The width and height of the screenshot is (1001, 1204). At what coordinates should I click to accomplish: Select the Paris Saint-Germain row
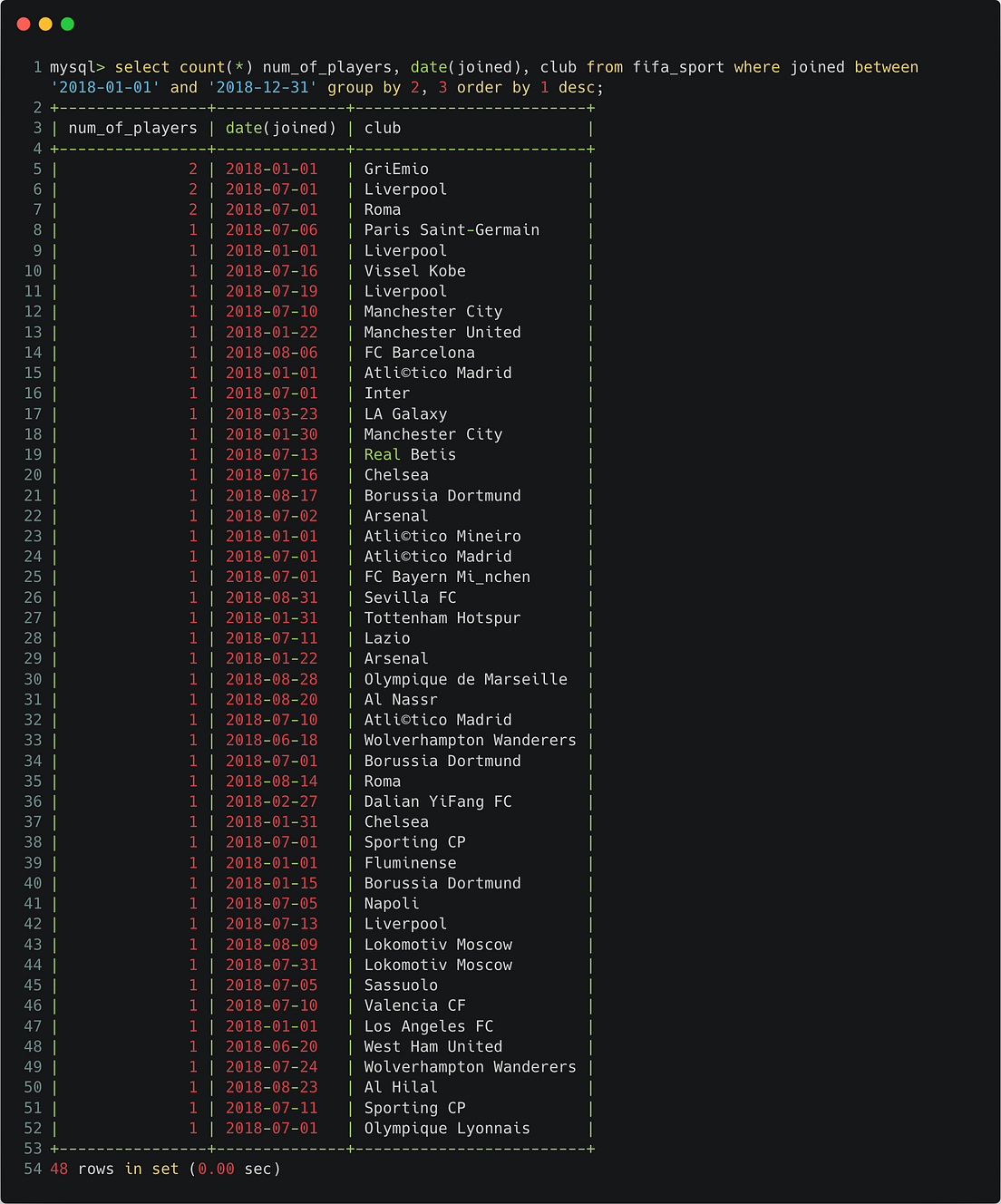(451, 229)
